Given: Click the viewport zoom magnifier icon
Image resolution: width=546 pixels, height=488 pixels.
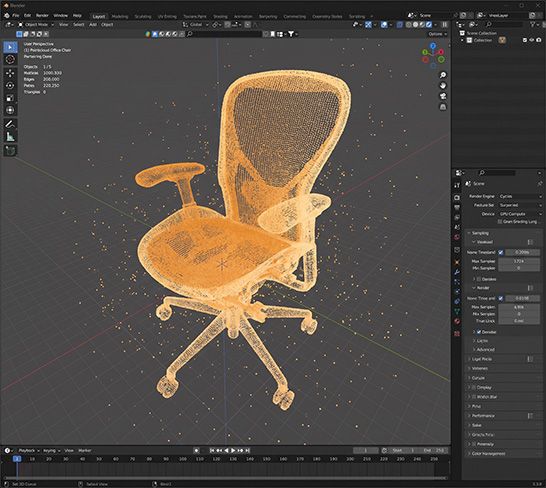Looking at the screenshot, I should pos(443,75).
